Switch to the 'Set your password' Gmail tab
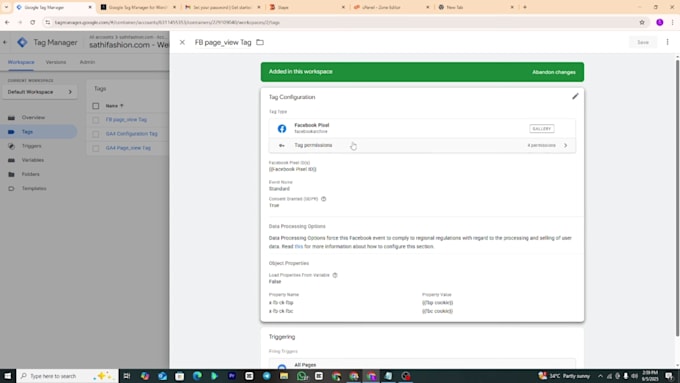Screen dimensions: 680x383 coord(223,7)
